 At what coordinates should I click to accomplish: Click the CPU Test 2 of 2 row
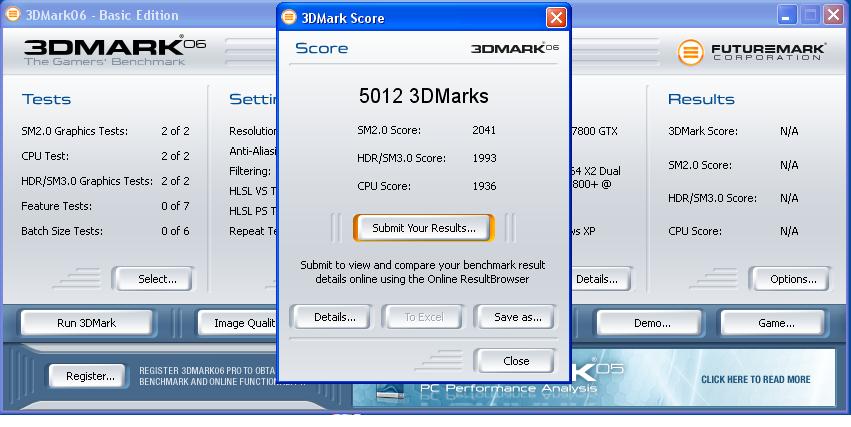click(x=105, y=156)
